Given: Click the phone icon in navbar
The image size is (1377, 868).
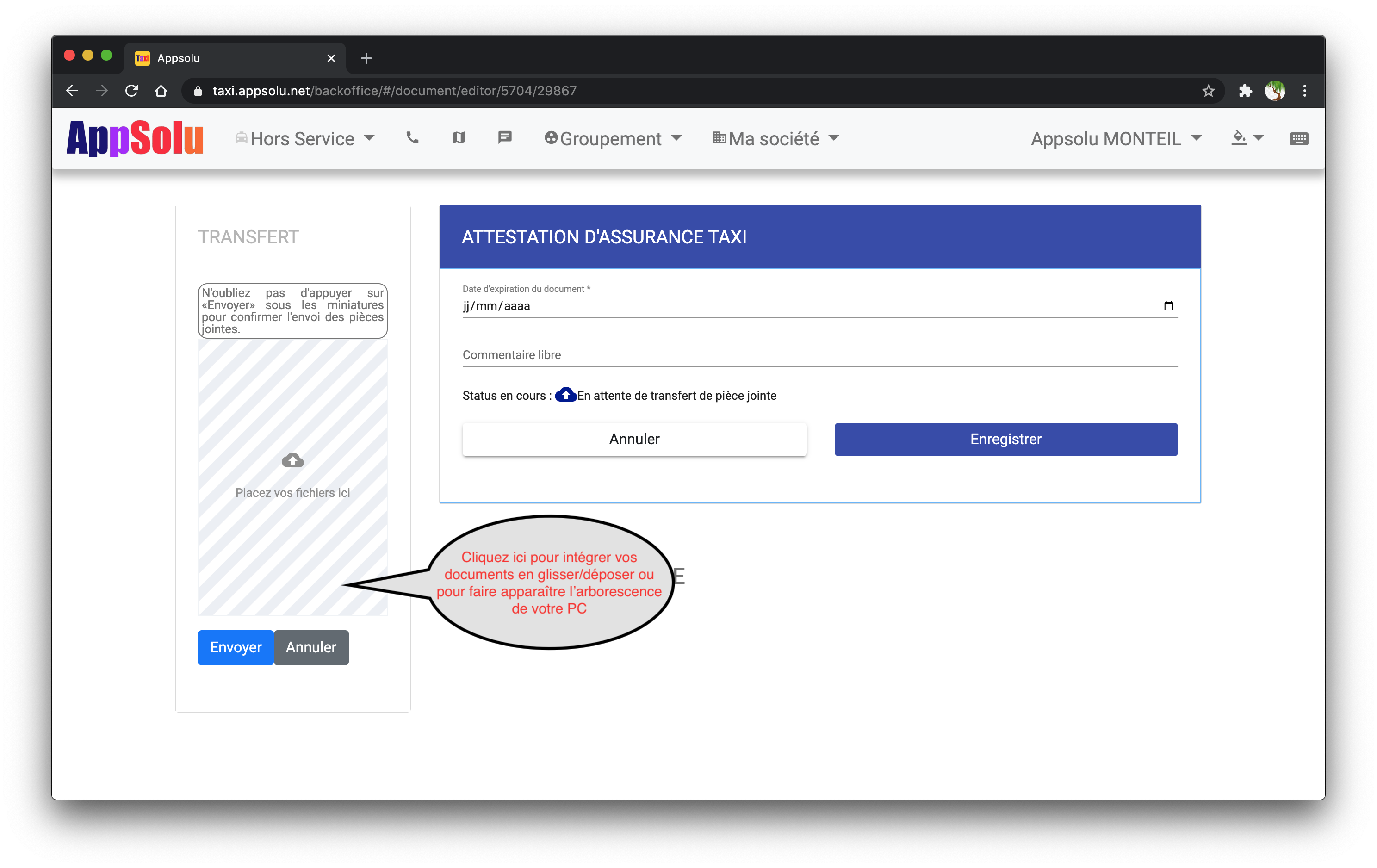Looking at the screenshot, I should [412, 138].
